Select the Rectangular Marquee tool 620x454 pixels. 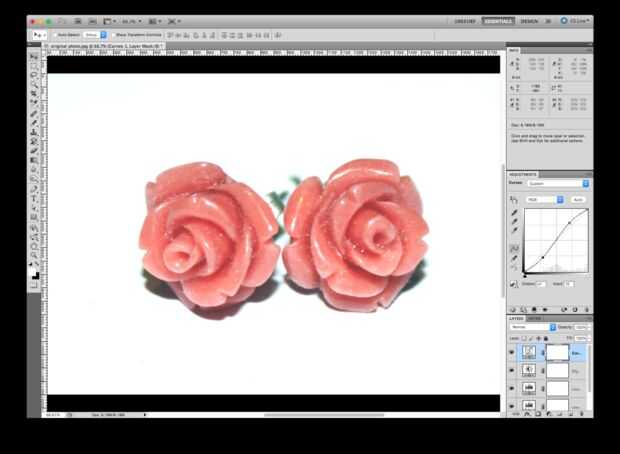pos(34,66)
